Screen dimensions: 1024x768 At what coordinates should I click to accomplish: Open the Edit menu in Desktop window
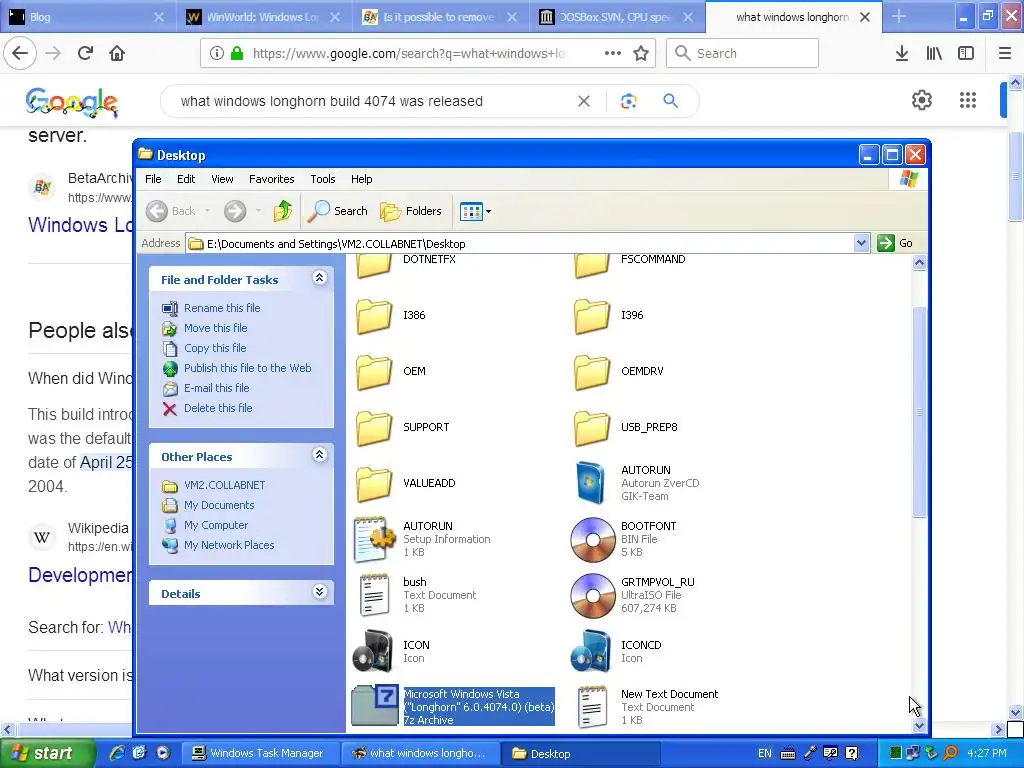(186, 179)
